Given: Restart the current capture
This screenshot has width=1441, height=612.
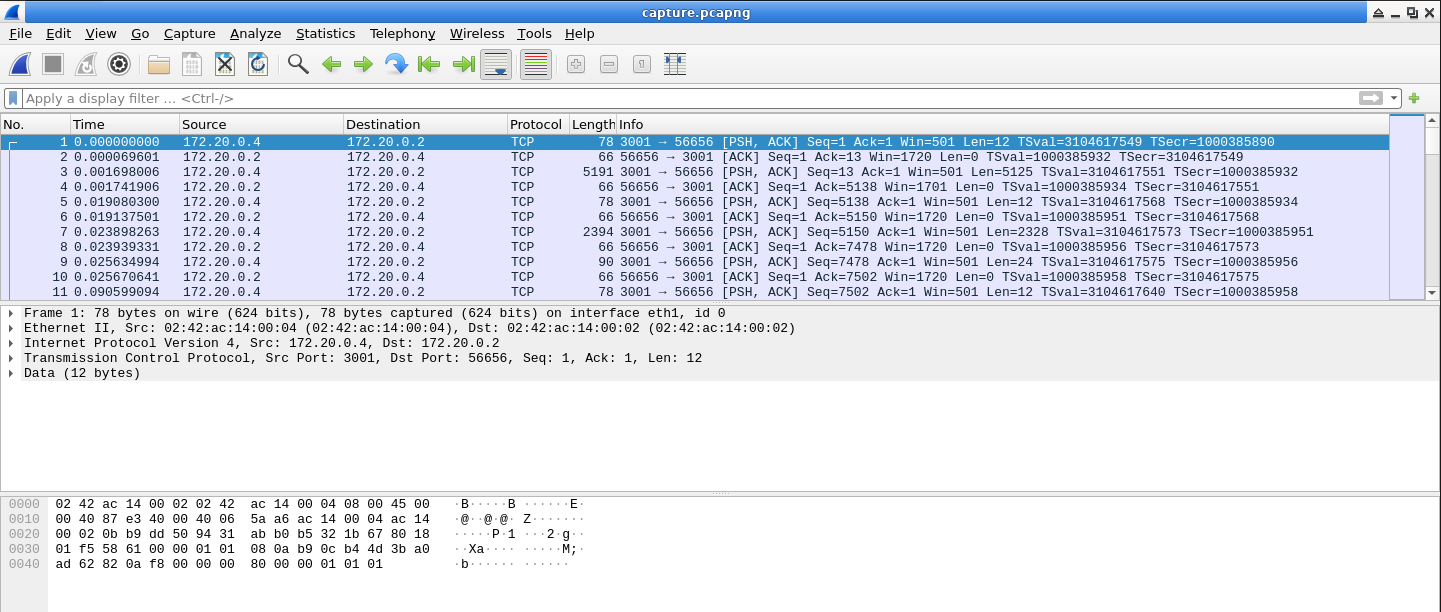Looking at the screenshot, I should [85, 63].
